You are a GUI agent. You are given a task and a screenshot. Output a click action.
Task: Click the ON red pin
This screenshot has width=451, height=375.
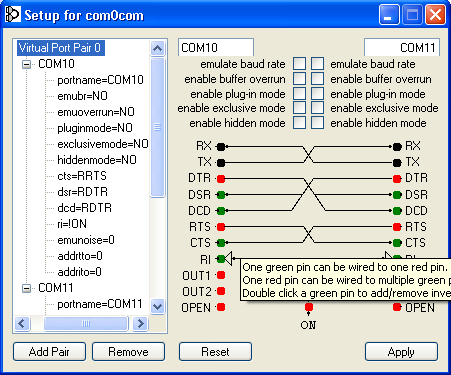click(309, 307)
